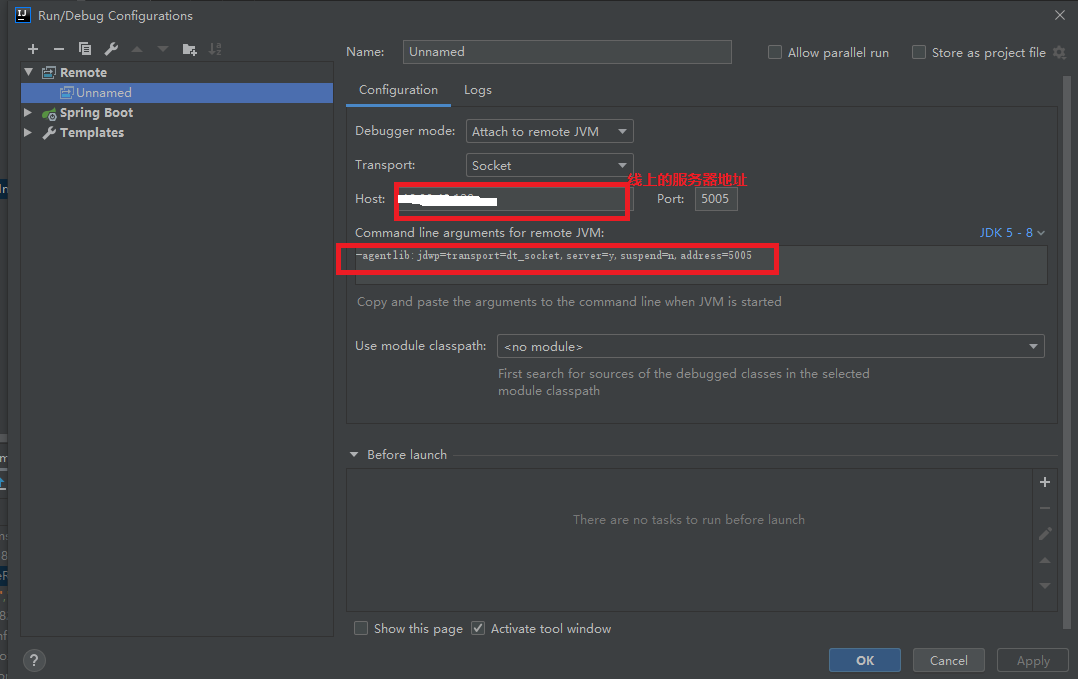Collapse the Before launch section
Viewport: 1078px width, 680px height.
(354, 455)
